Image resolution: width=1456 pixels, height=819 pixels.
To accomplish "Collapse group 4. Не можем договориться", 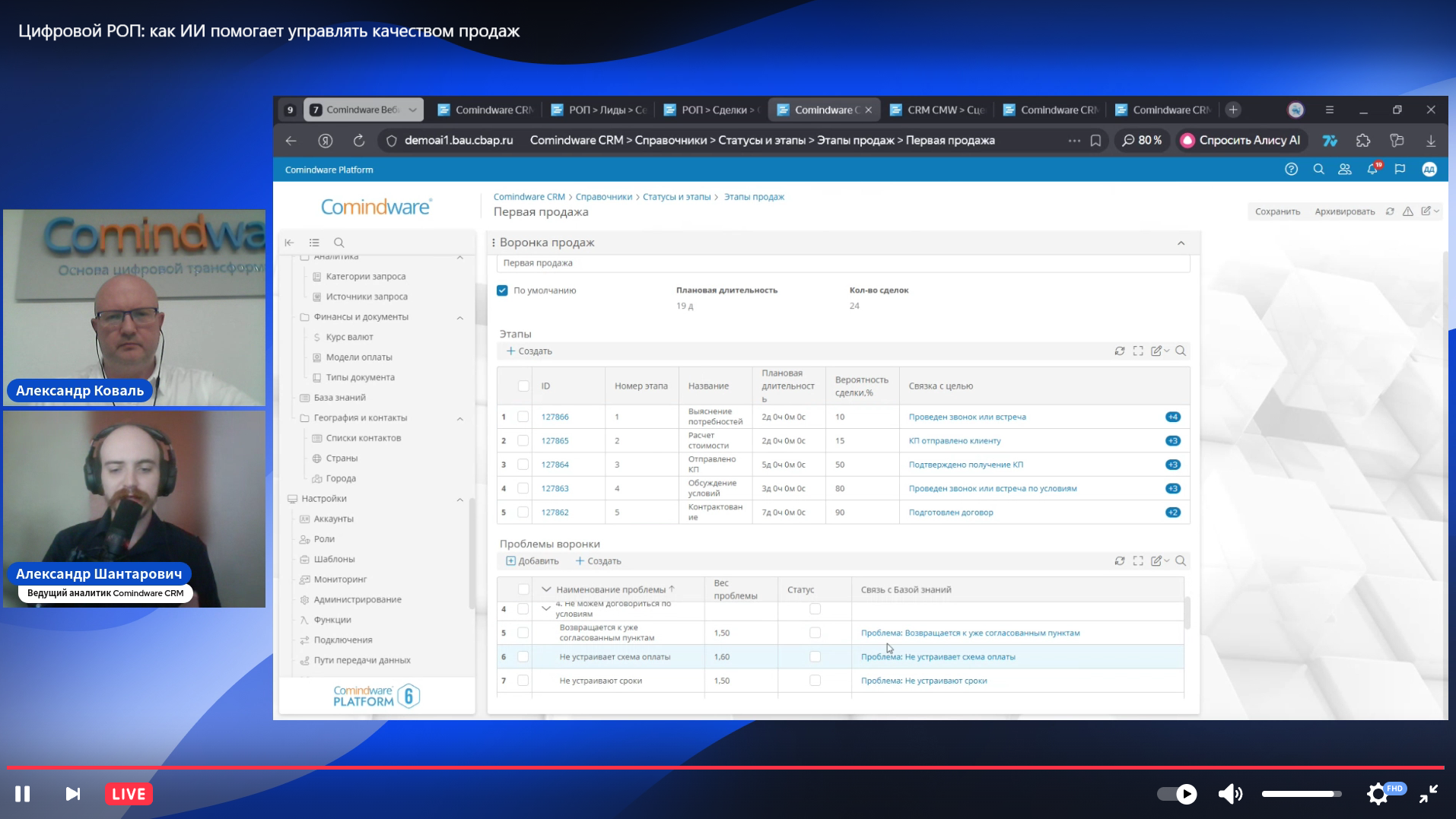I will 546,608.
